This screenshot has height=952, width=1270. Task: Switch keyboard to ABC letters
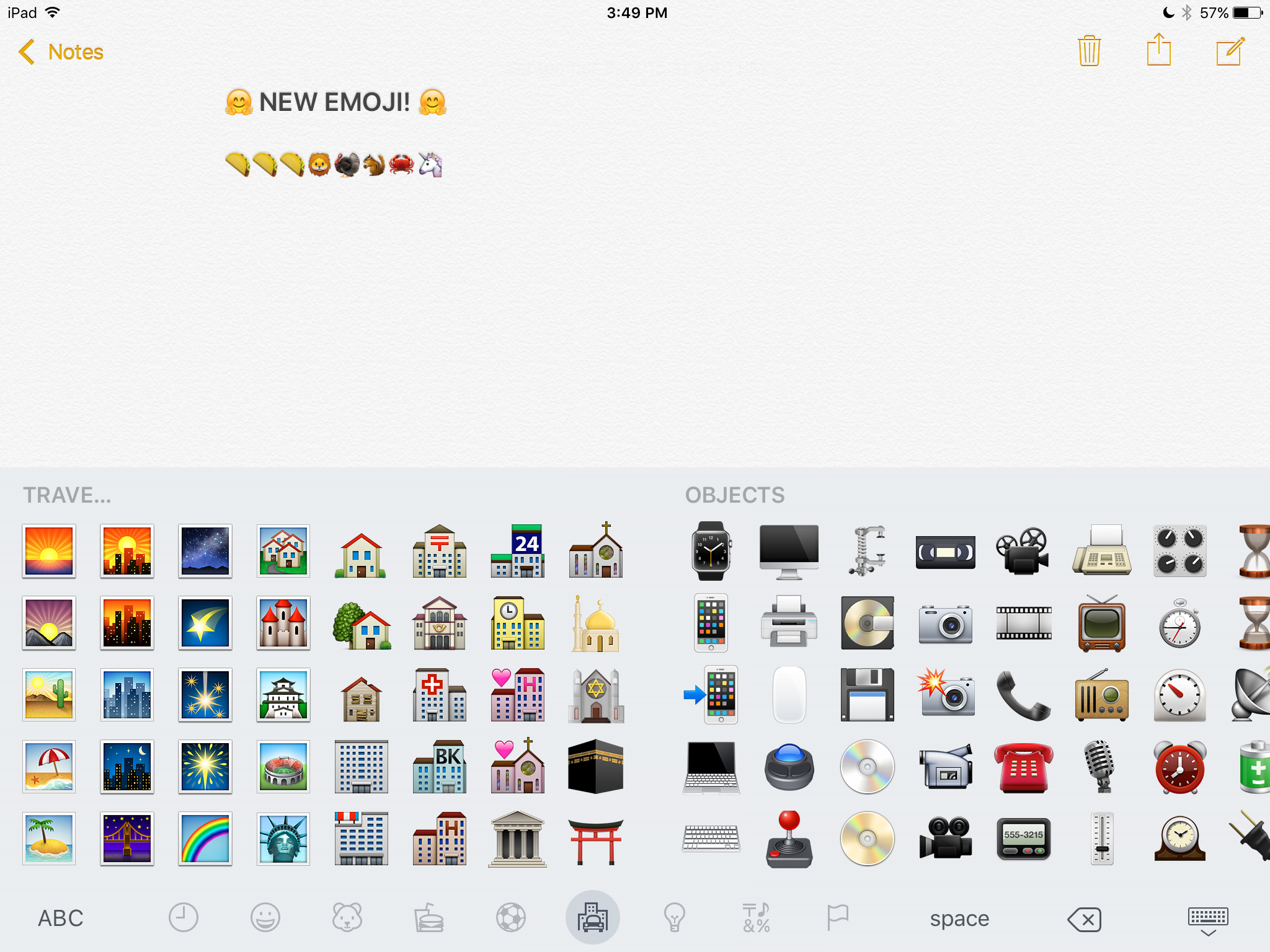(x=61, y=919)
